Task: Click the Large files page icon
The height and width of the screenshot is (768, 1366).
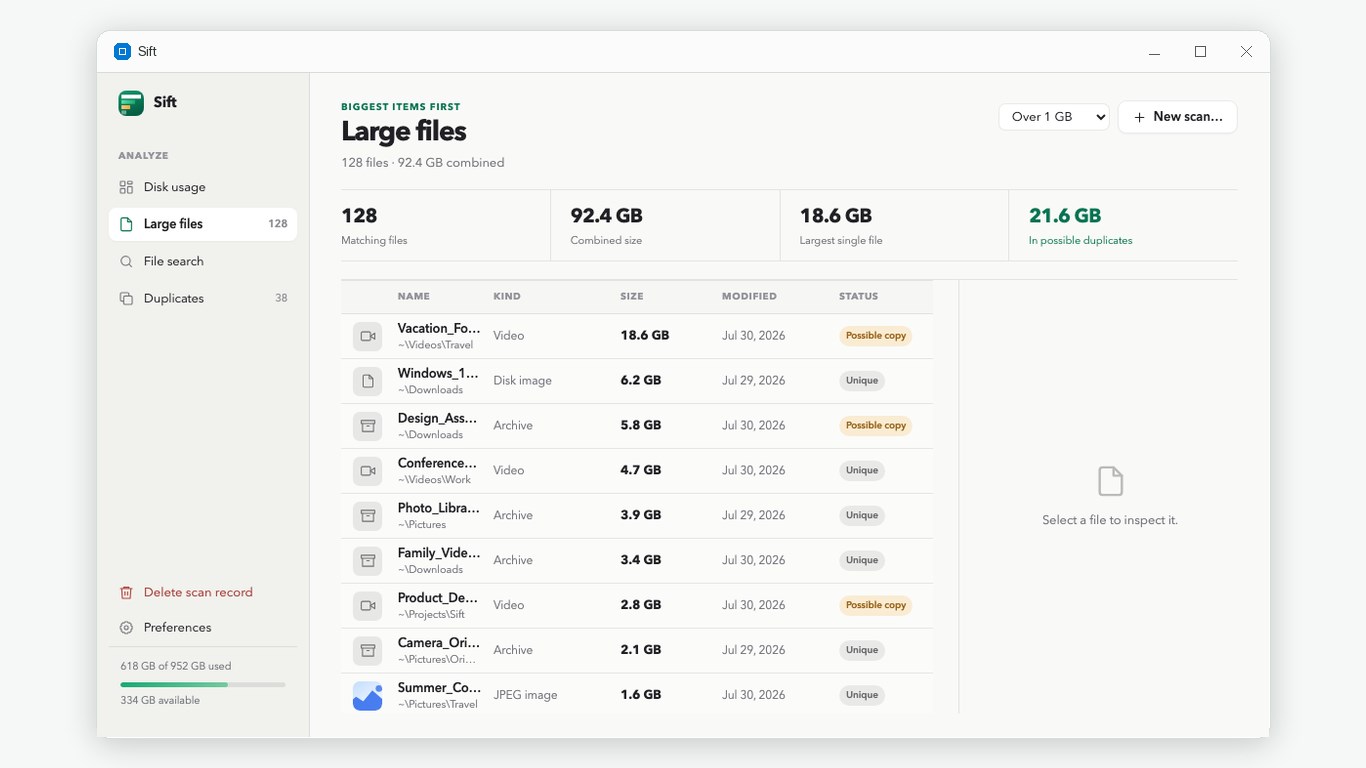Action: click(x=126, y=224)
